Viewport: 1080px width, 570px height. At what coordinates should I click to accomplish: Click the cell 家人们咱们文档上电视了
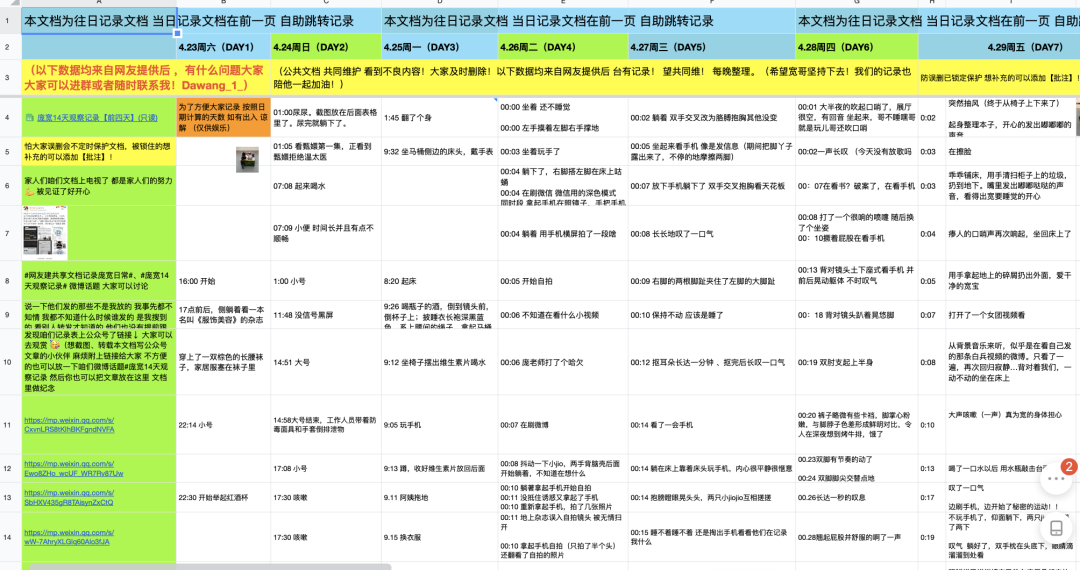(99, 186)
